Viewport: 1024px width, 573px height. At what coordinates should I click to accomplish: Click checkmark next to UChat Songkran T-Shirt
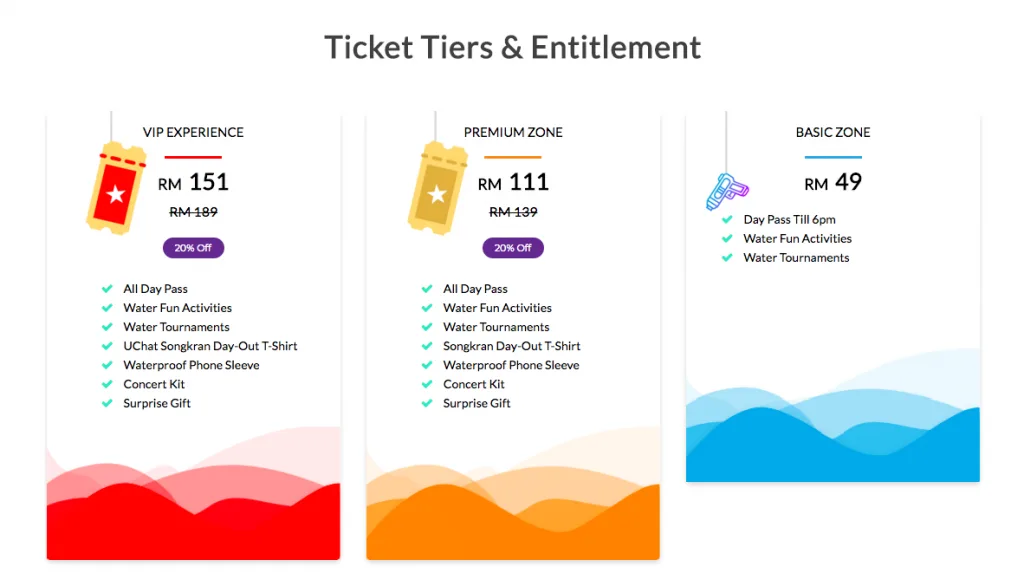point(107,346)
